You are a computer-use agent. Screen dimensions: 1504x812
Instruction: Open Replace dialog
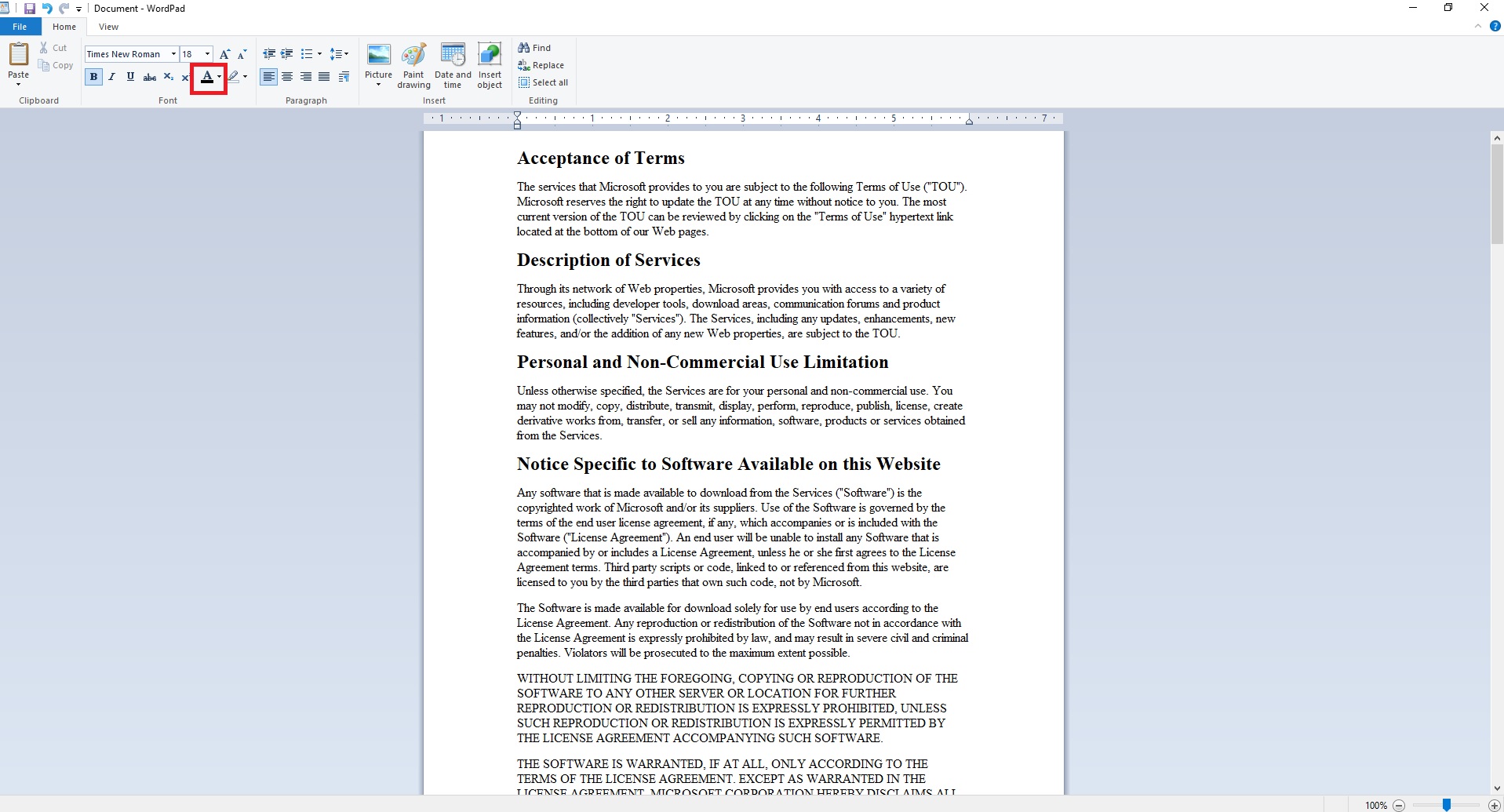(x=541, y=65)
